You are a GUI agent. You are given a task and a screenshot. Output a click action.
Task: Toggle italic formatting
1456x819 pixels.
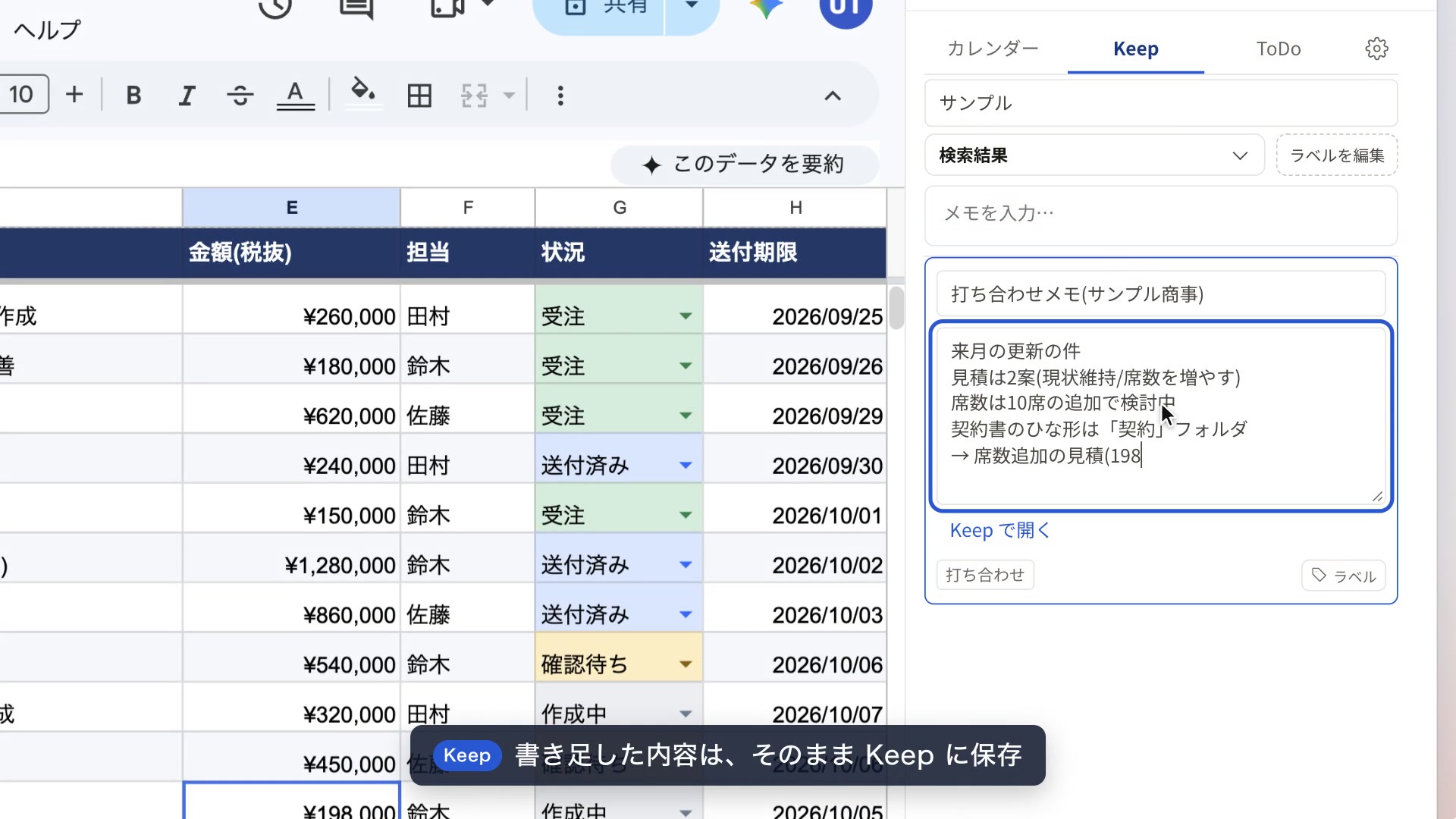click(187, 96)
